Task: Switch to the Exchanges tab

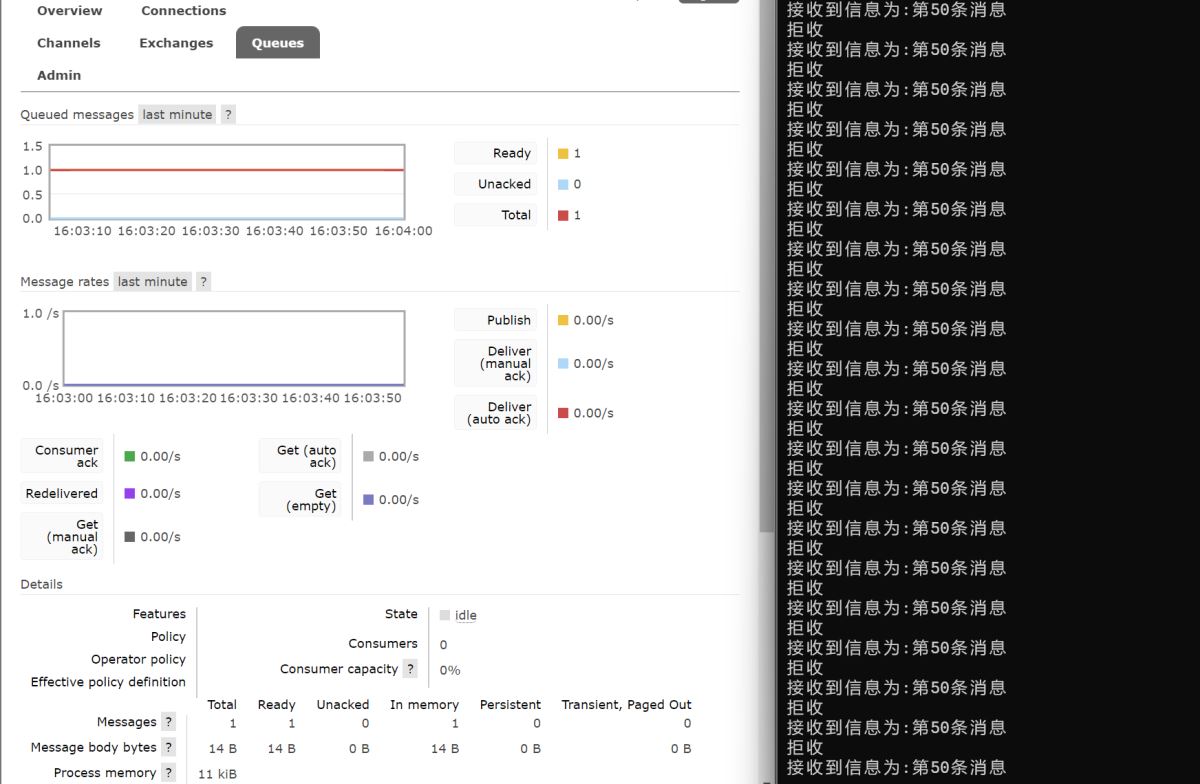Action: click(176, 43)
